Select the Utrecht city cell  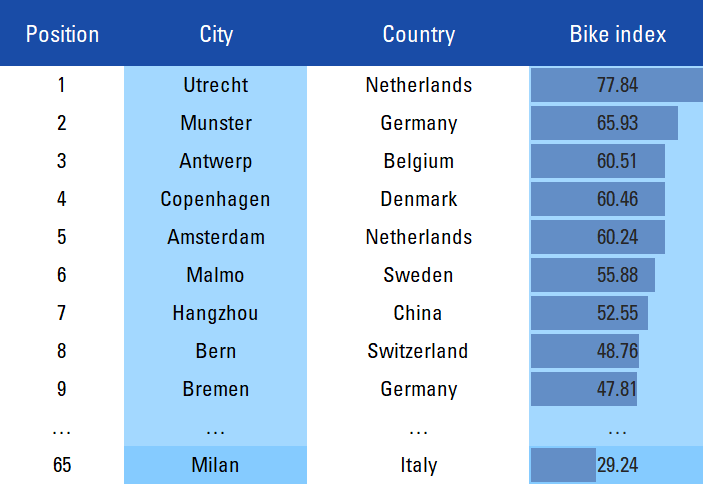click(216, 85)
